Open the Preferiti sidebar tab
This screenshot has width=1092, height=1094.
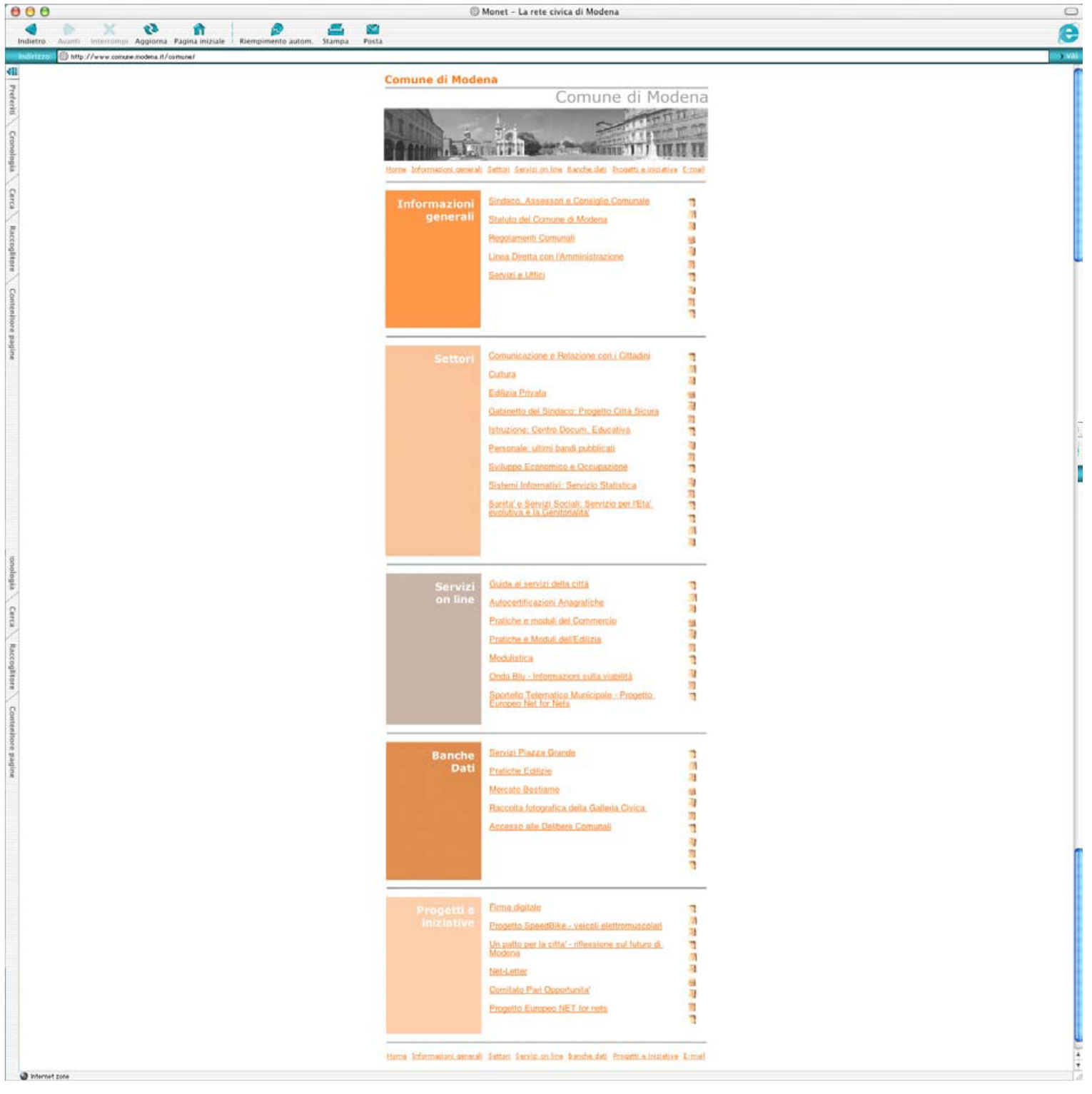(x=12, y=100)
